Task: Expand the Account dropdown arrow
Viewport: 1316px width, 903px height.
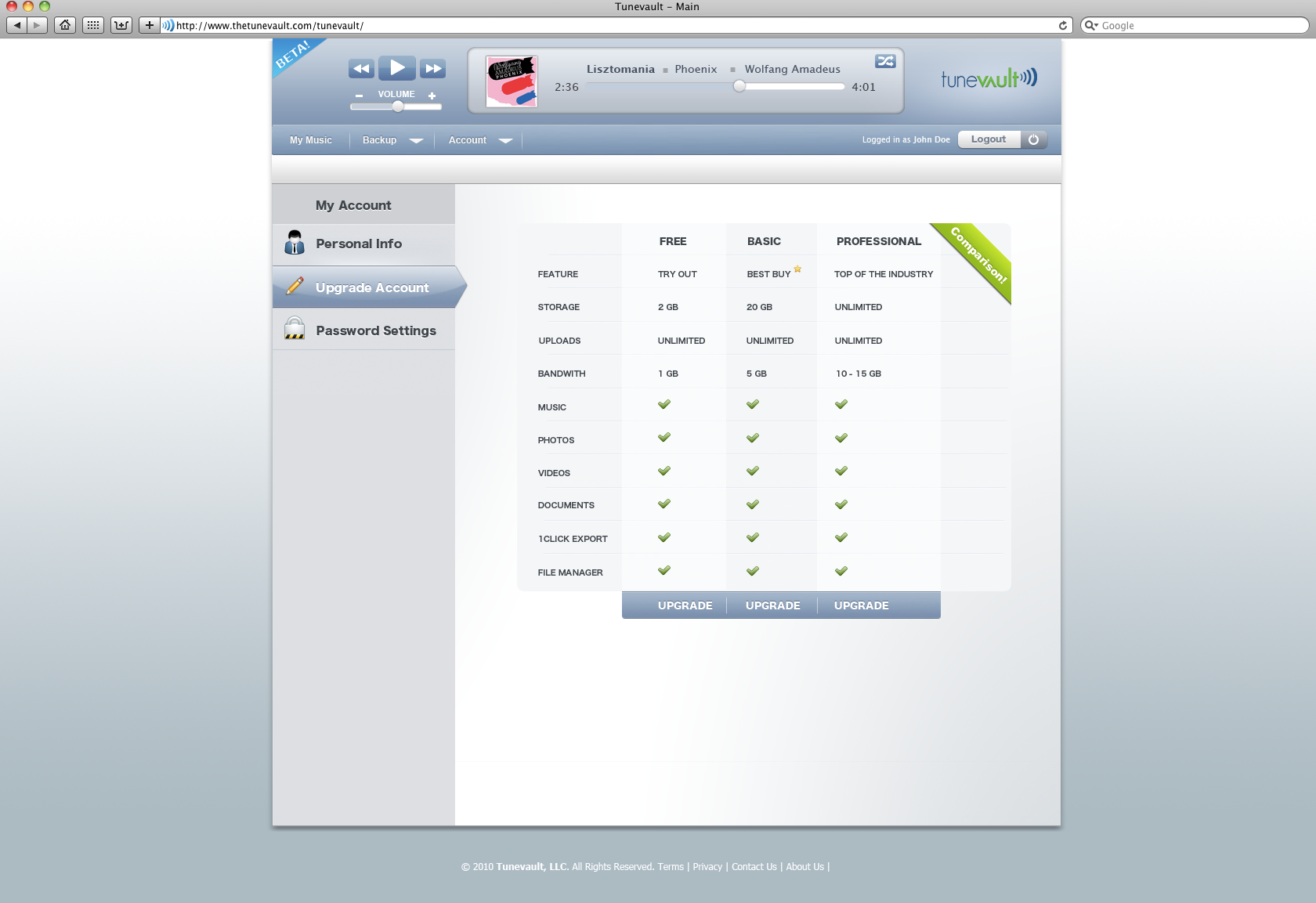Action: point(505,141)
